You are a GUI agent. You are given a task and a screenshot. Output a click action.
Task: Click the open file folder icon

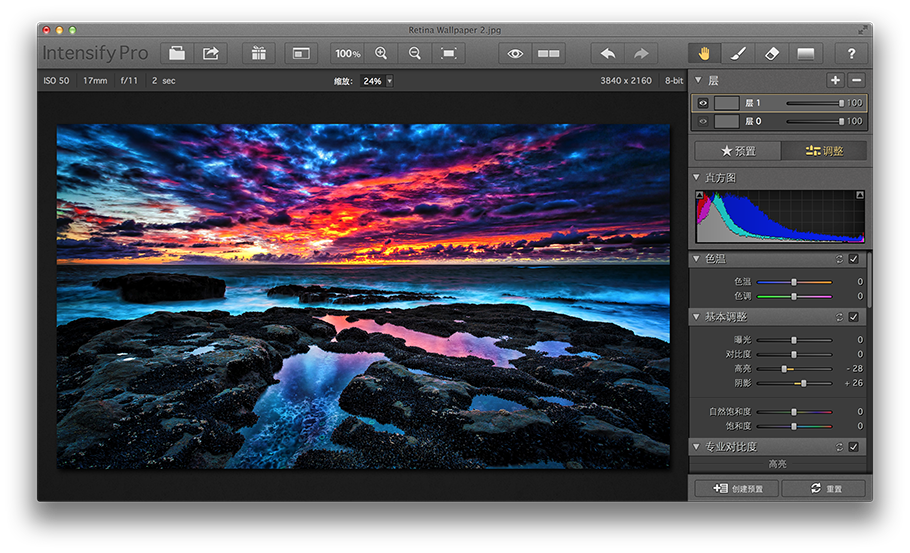coord(177,54)
